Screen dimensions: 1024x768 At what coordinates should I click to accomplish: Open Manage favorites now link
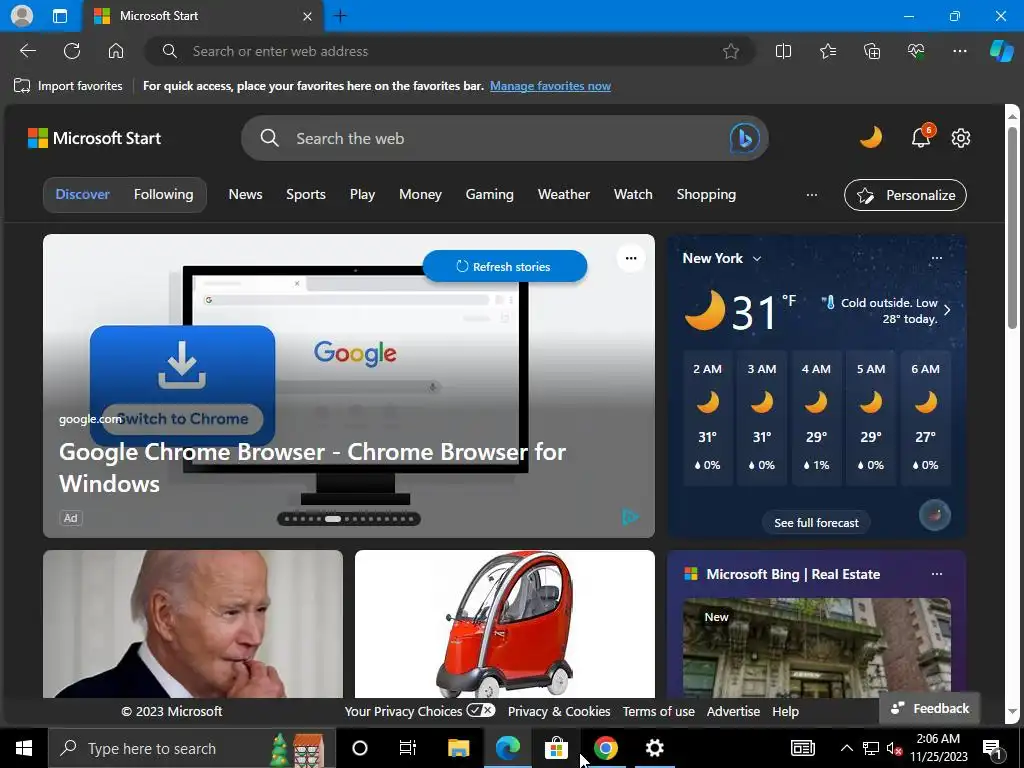[551, 86]
